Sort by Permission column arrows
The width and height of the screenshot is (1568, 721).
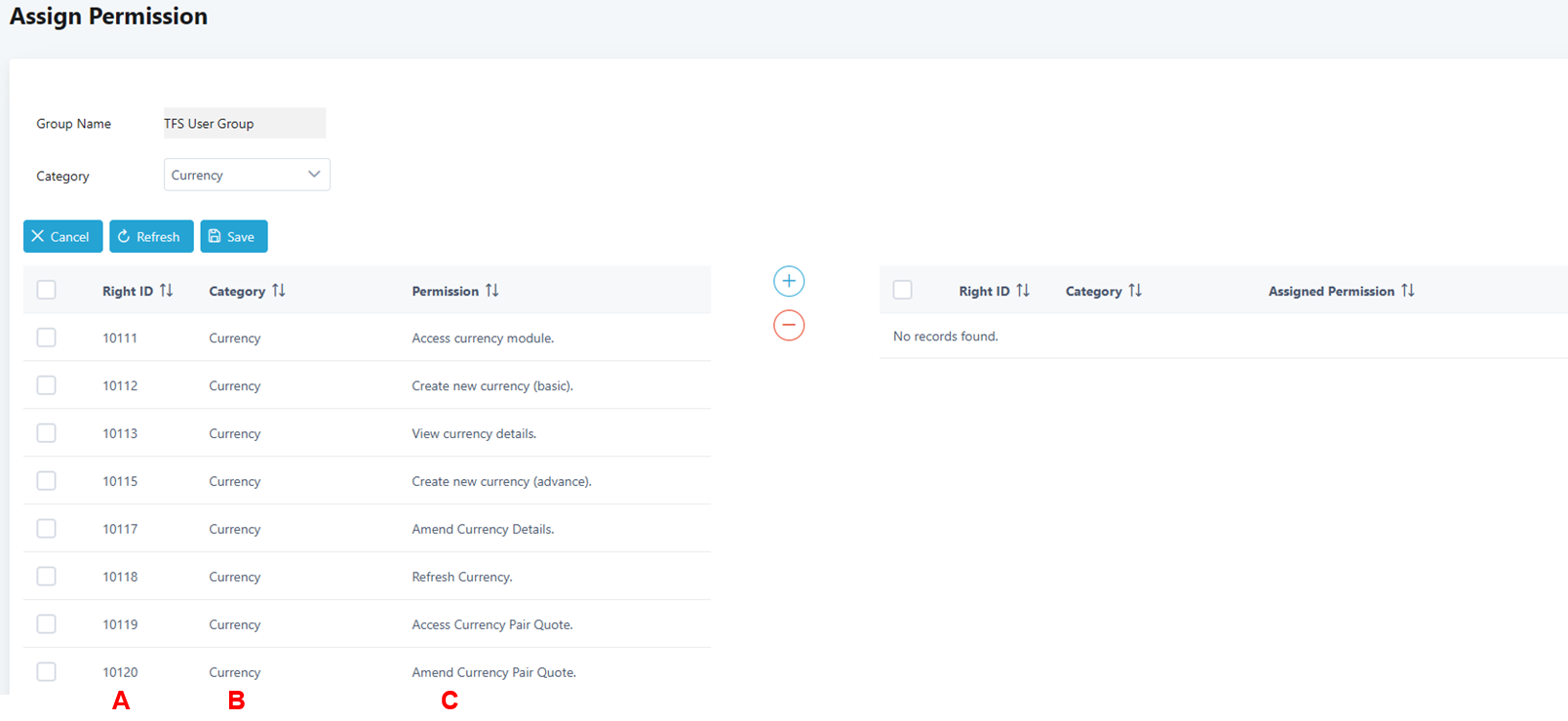(x=492, y=291)
